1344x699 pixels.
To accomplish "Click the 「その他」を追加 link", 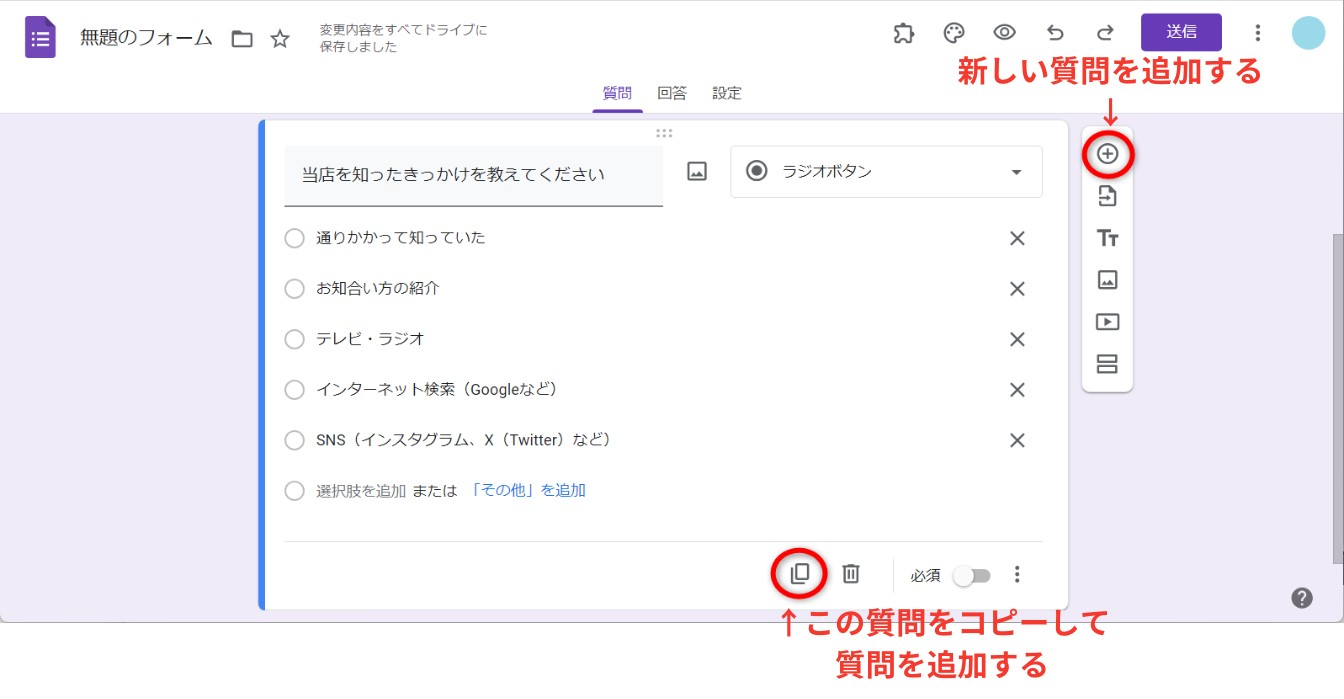I will click(x=527, y=490).
